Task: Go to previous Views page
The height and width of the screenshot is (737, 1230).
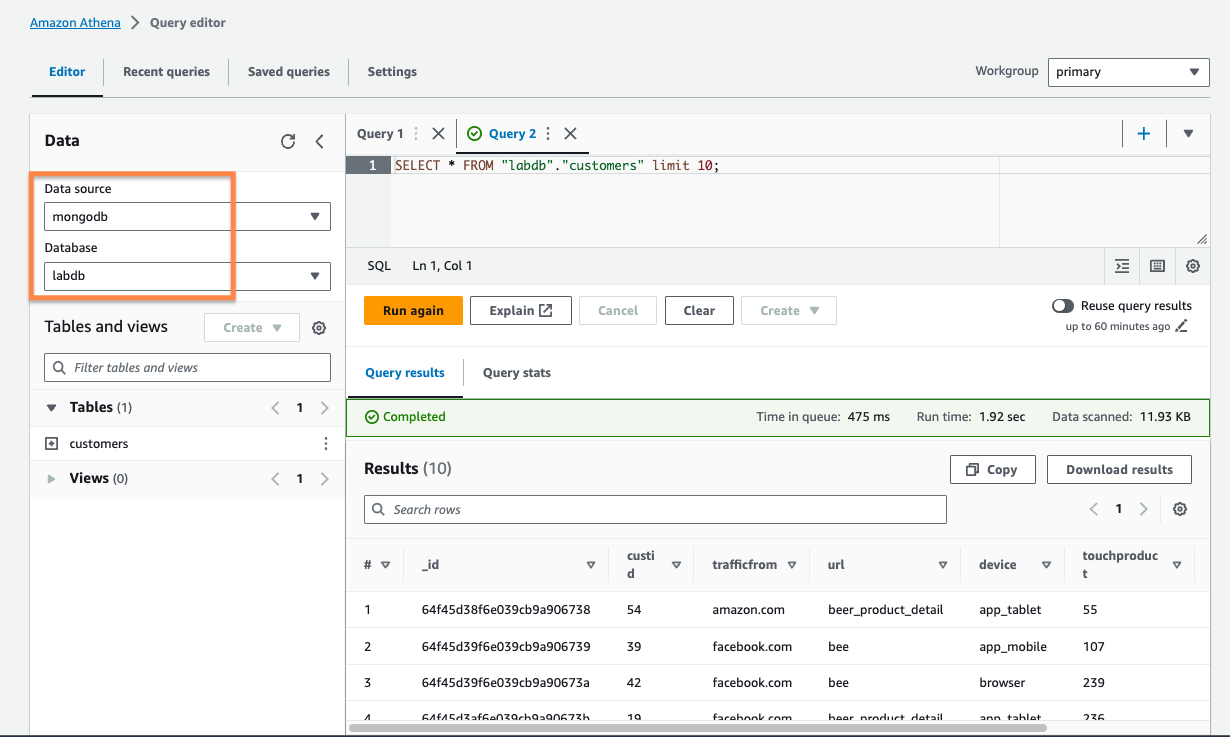Action: tap(275, 479)
